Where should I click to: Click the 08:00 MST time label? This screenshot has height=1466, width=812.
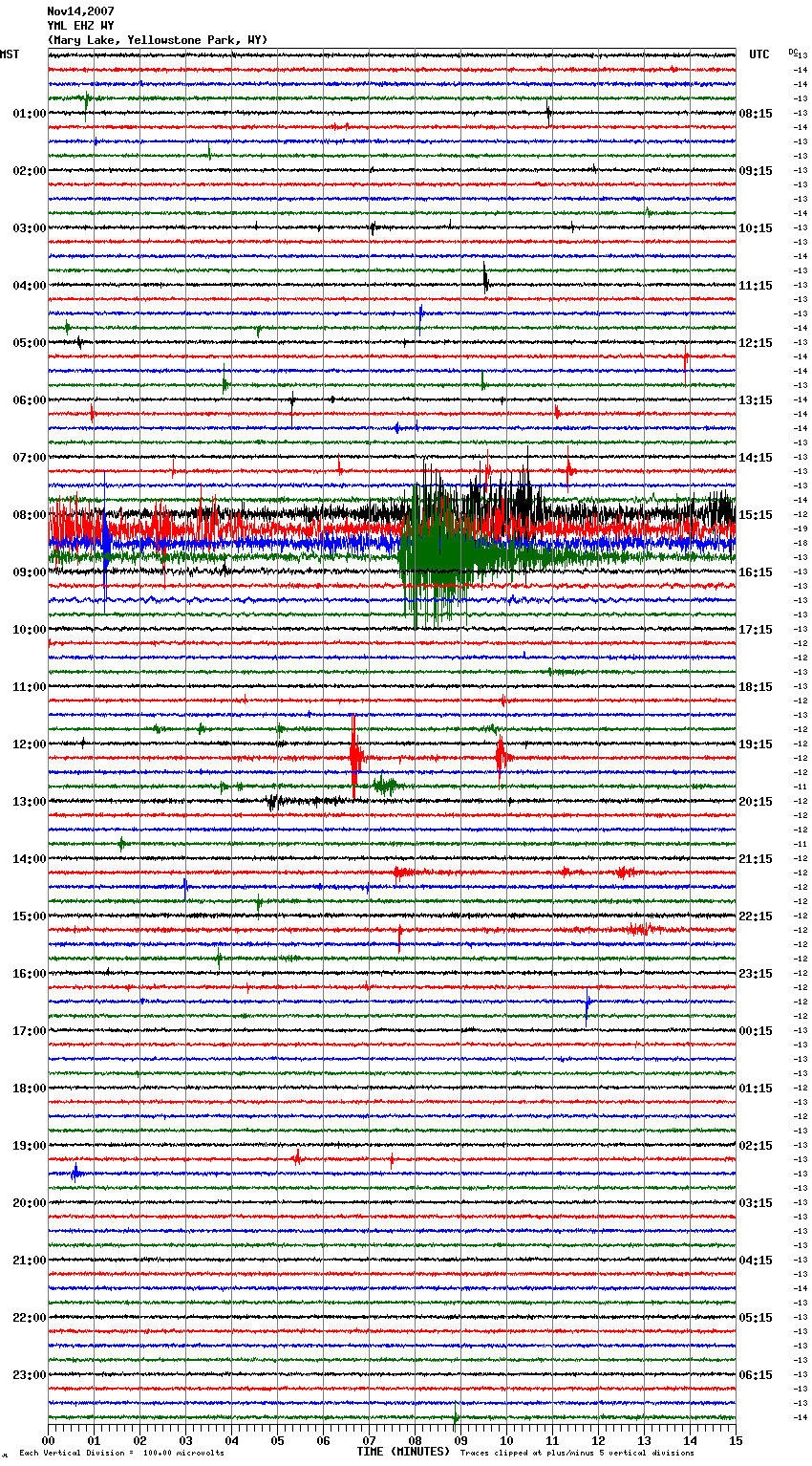point(29,515)
